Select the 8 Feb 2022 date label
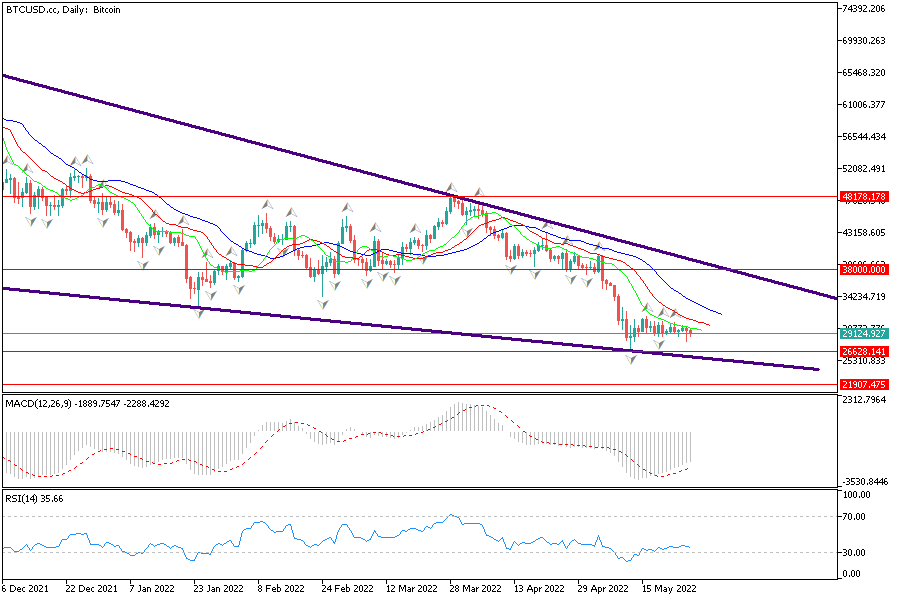Viewport: 900px width, 600px height. [281, 589]
